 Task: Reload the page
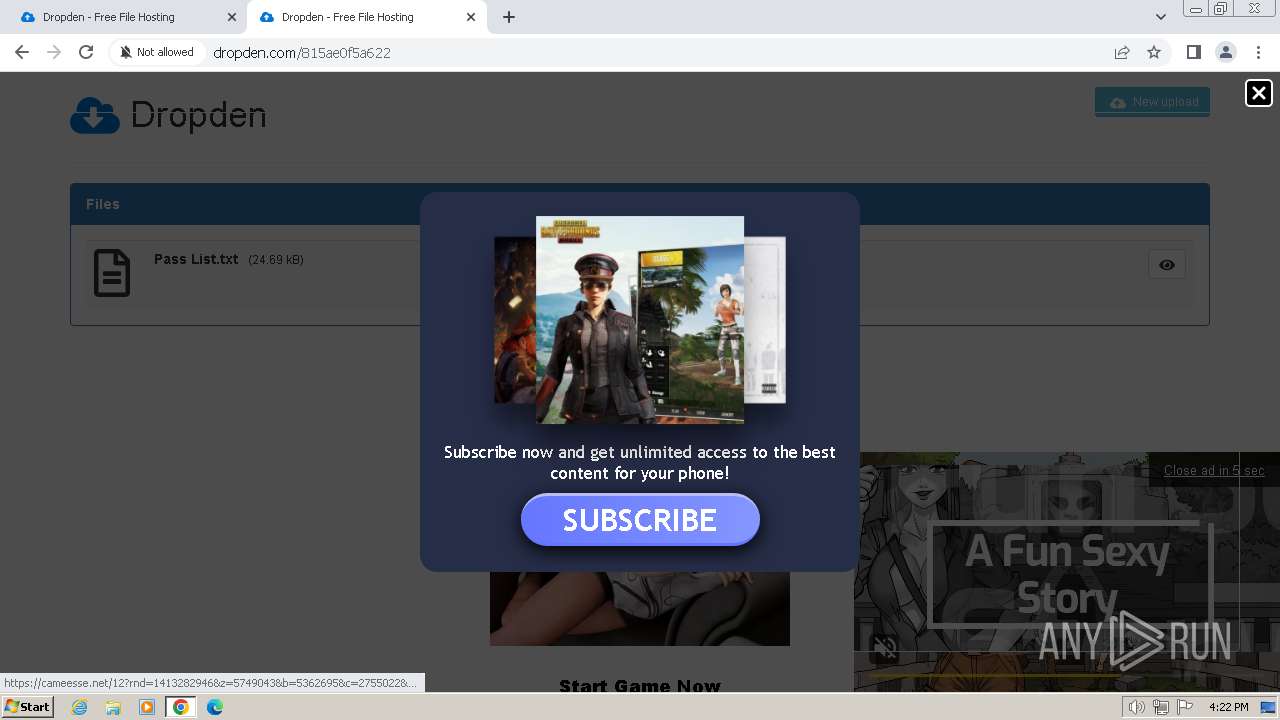tap(86, 52)
